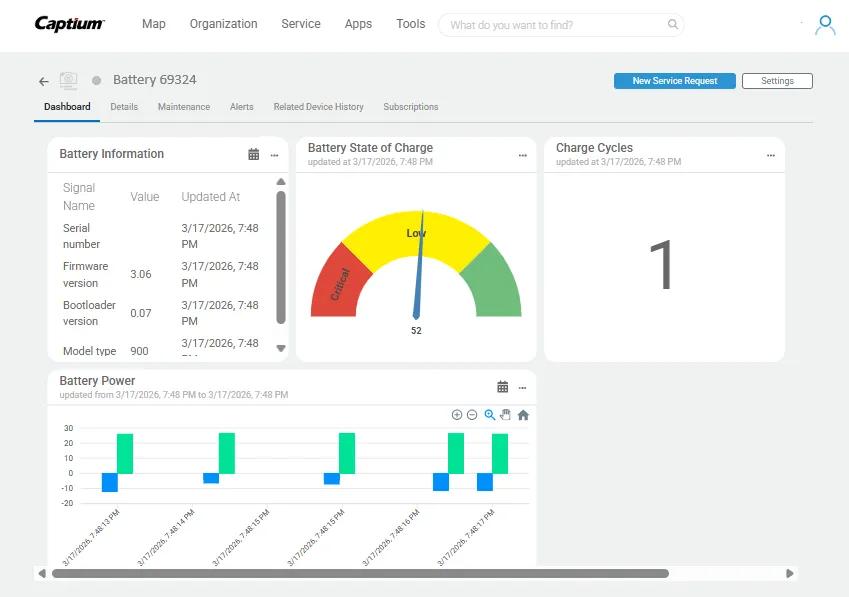Activate the pan hand tool
Viewport: 849px width, 597px height.
click(x=505, y=415)
